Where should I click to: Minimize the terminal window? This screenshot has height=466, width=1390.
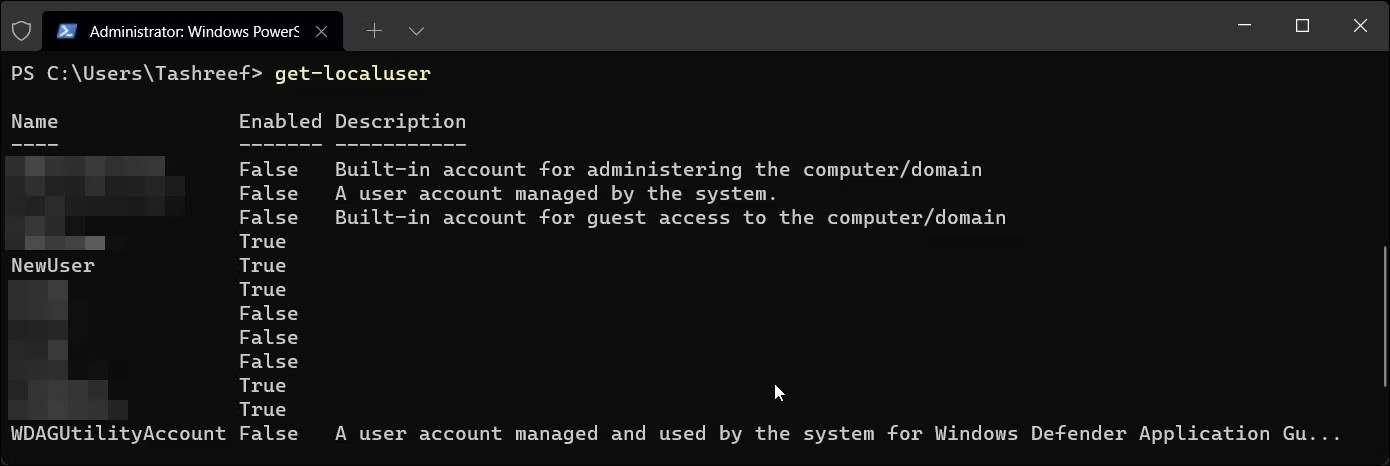[x=1243, y=26]
